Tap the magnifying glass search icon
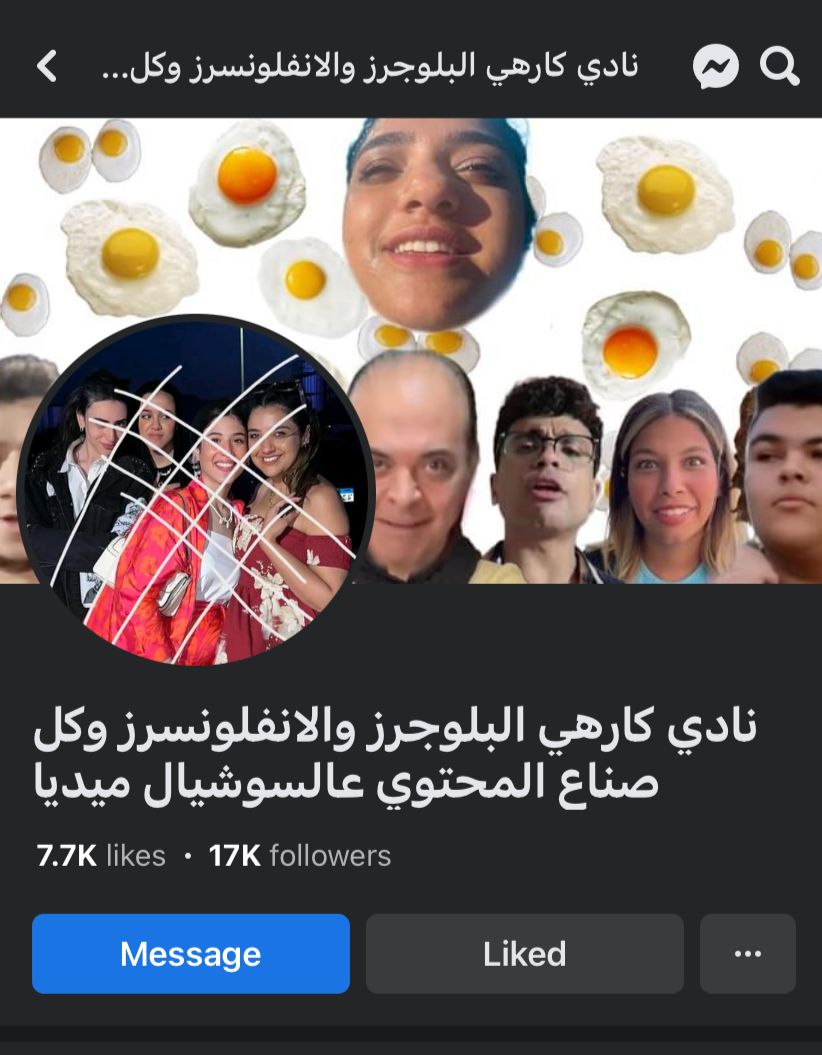Screen dimensions: 822x1055 779,66
